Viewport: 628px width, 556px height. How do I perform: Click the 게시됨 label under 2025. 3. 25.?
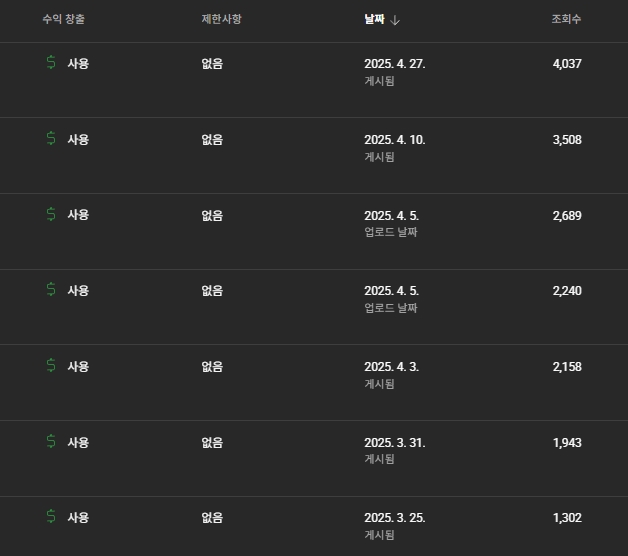pos(379,535)
